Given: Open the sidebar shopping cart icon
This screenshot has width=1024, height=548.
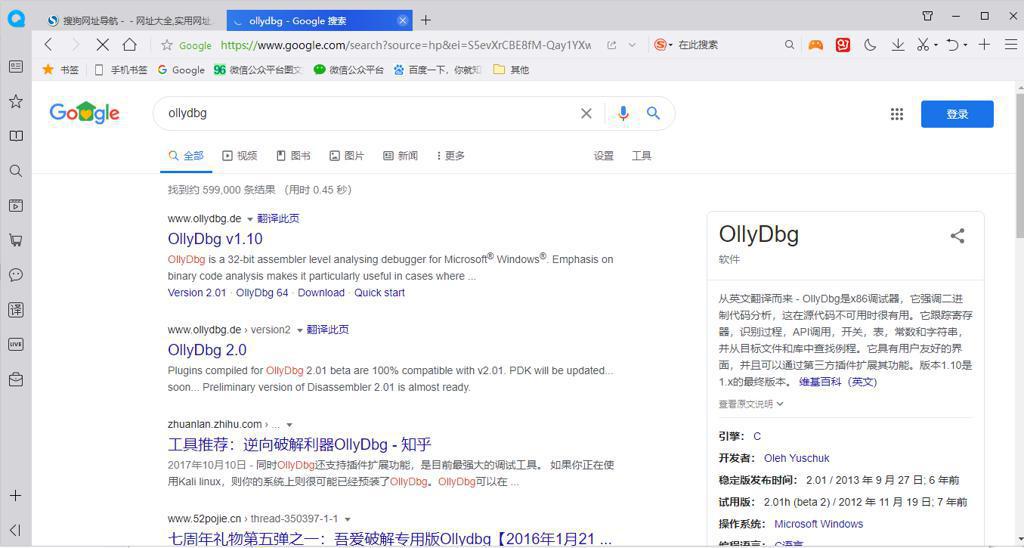Looking at the screenshot, I should [x=16, y=240].
